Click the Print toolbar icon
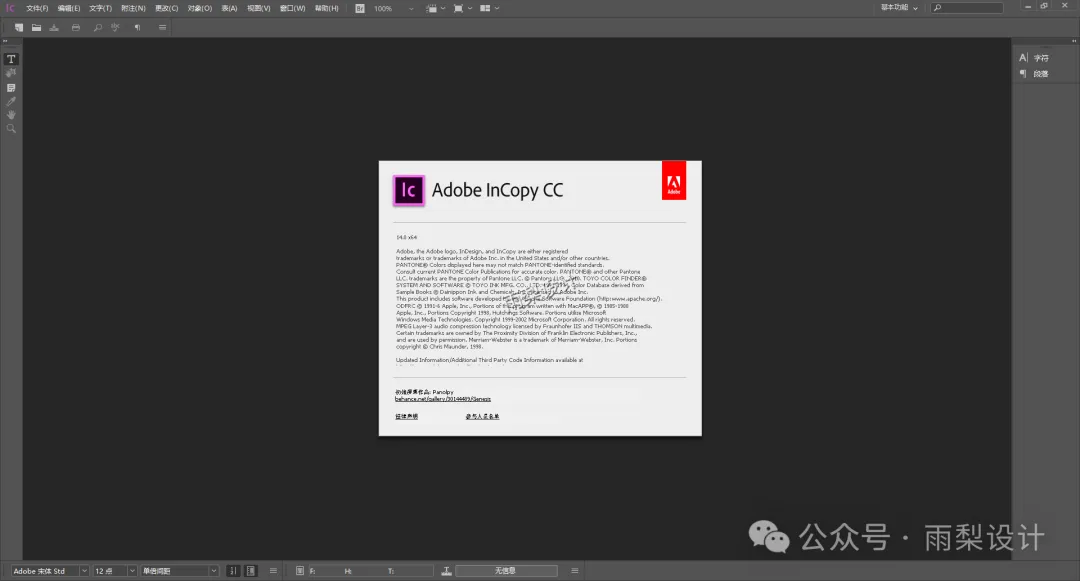The image size is (1080, 581). [x=76, y=28]
